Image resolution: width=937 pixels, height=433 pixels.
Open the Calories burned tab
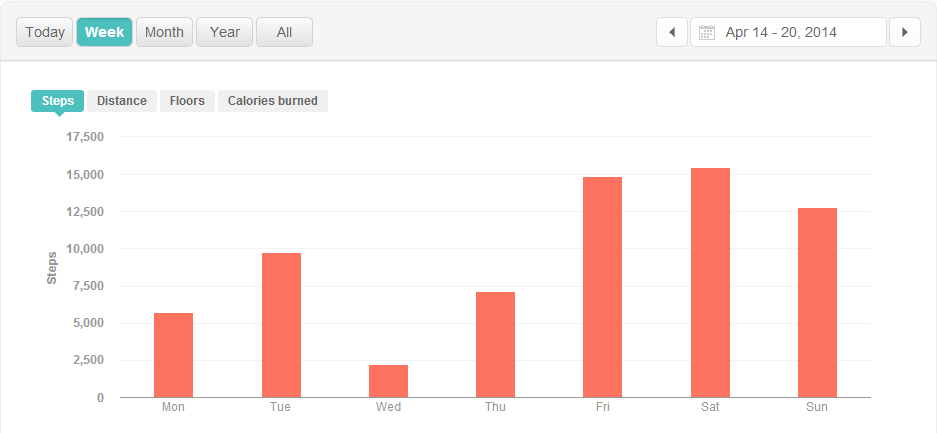[272, 101]
